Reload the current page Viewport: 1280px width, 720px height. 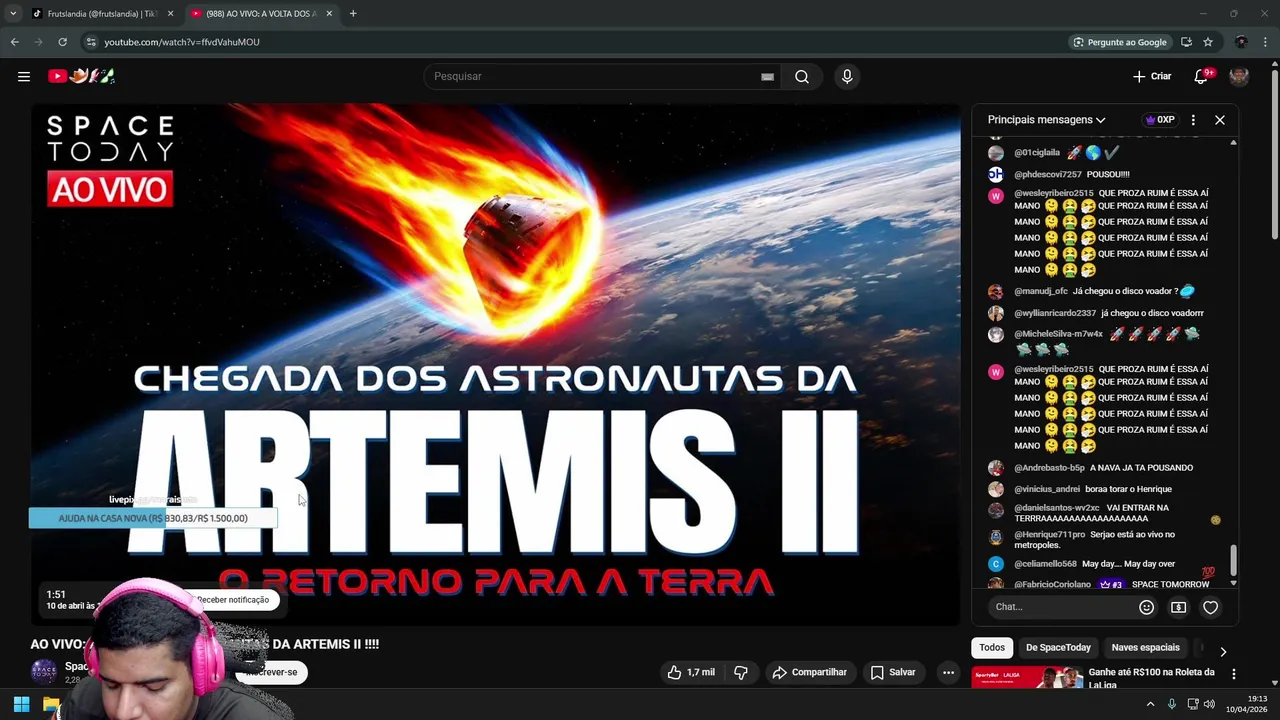click(x=62, y=42)
